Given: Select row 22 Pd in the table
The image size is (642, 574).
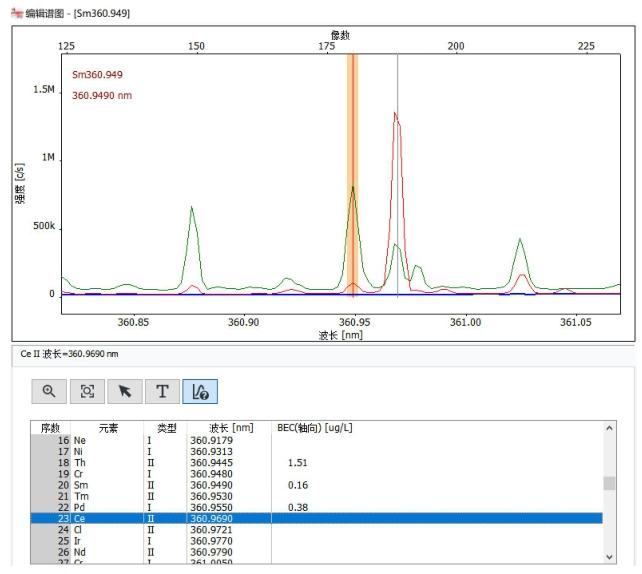Looking at the screenshot, I should pyautogui.click(x=316, y=507).
